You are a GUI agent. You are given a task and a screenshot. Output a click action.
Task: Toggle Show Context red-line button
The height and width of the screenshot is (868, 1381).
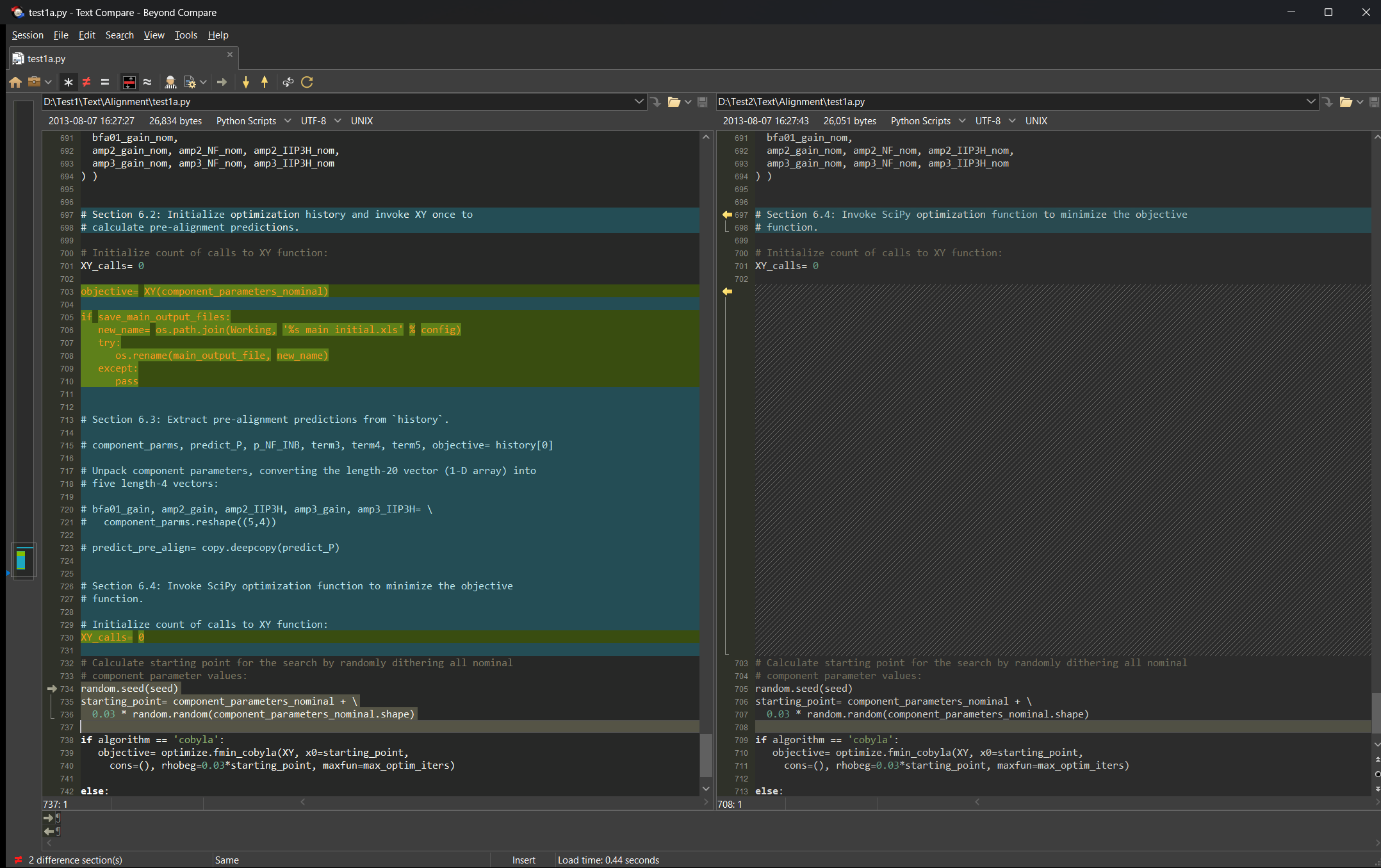point(129,82)
